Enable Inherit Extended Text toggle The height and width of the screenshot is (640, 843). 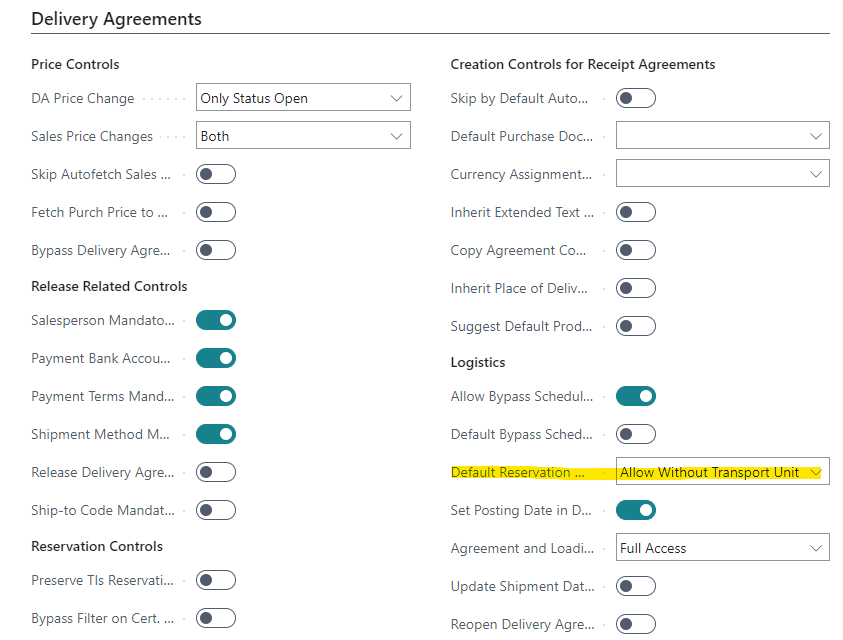pyautogui.click(x=635, y=212)
